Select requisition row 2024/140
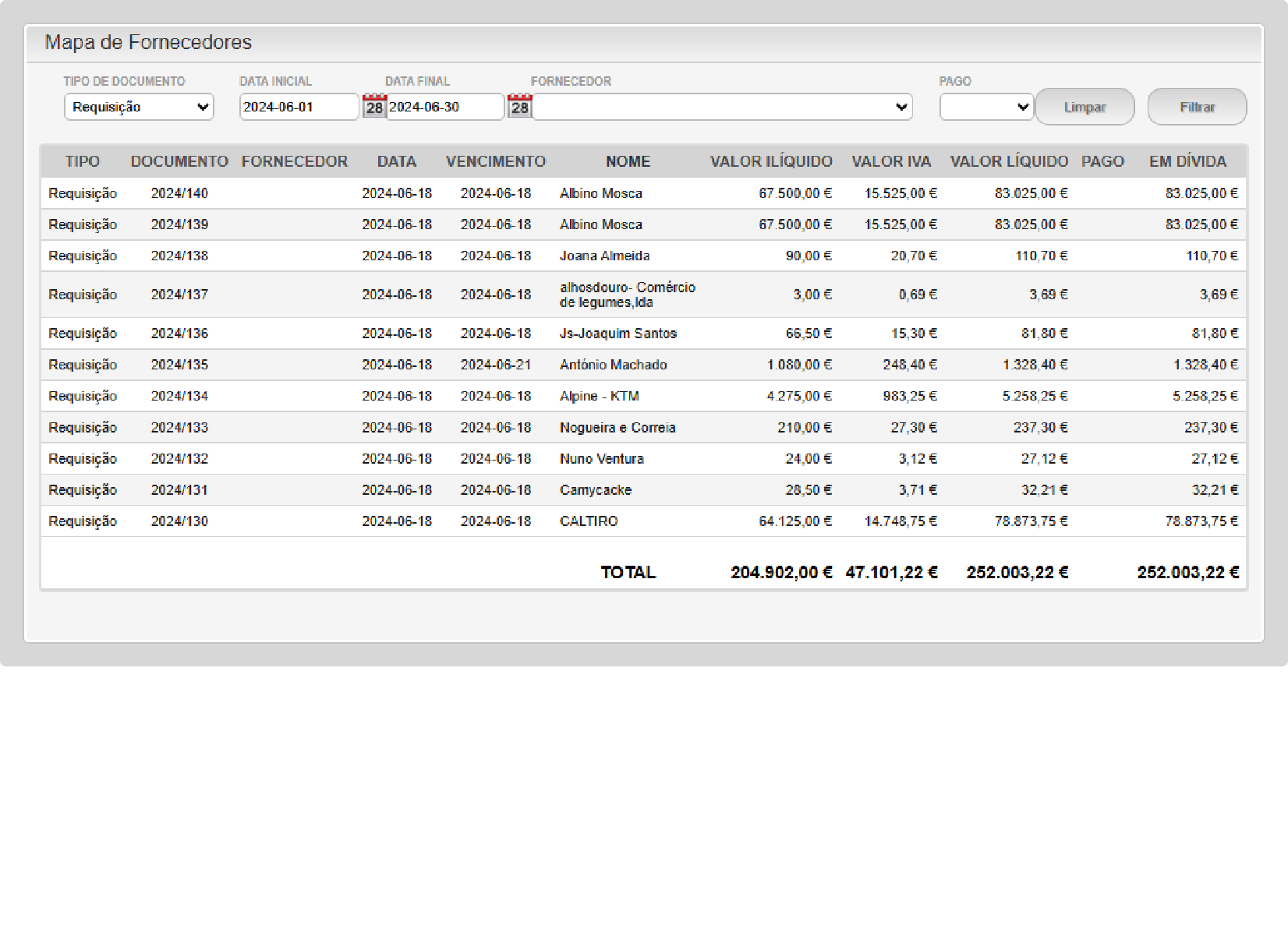 point(179,193)
